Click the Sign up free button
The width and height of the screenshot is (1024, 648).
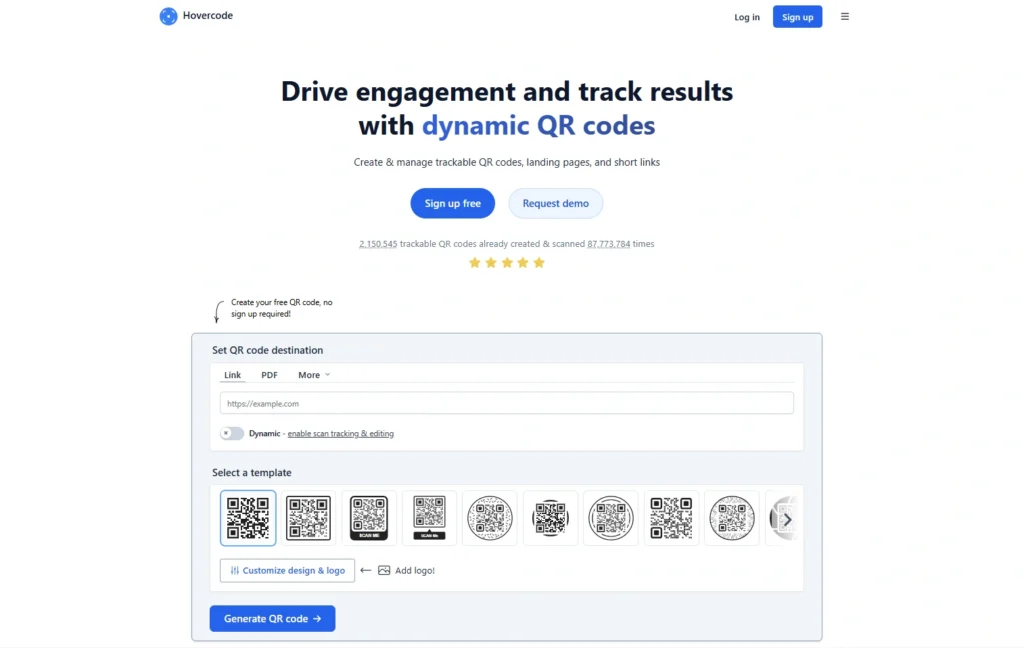[x=453, y=203]
